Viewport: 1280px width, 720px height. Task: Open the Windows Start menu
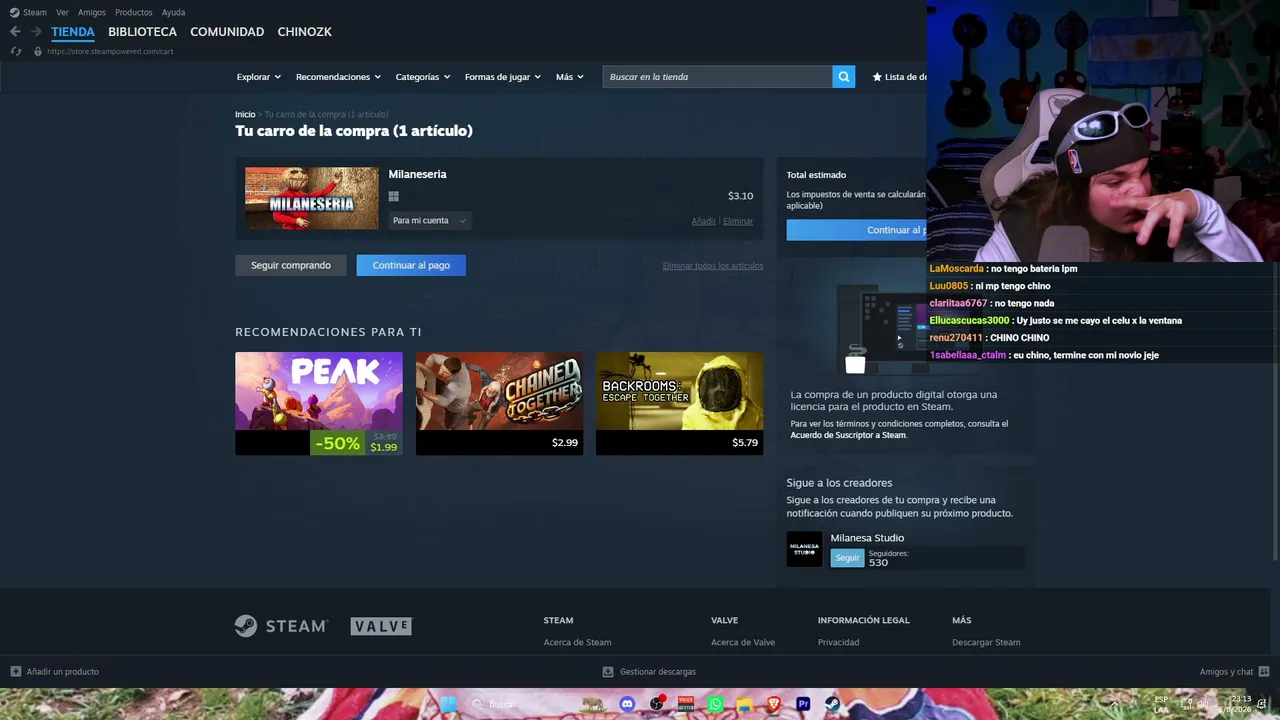[x=448, y=704]
